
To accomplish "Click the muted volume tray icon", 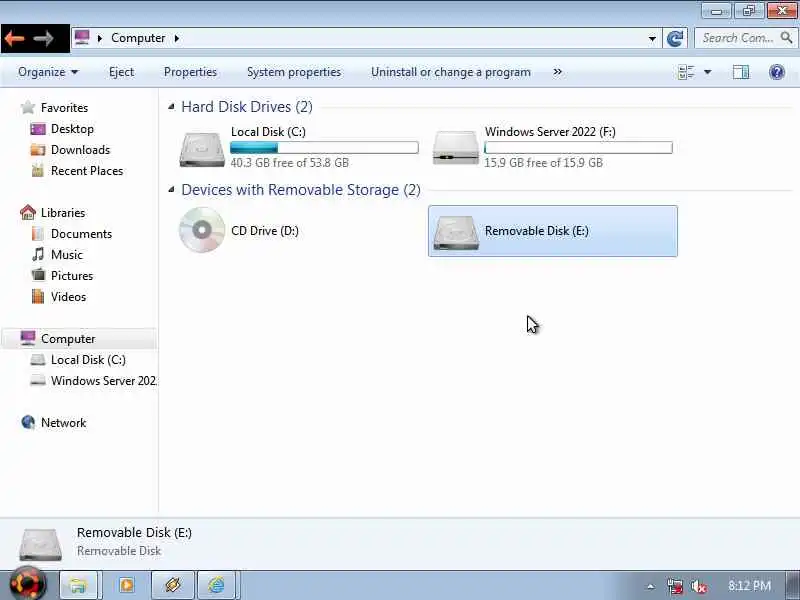I will [698, 586].
